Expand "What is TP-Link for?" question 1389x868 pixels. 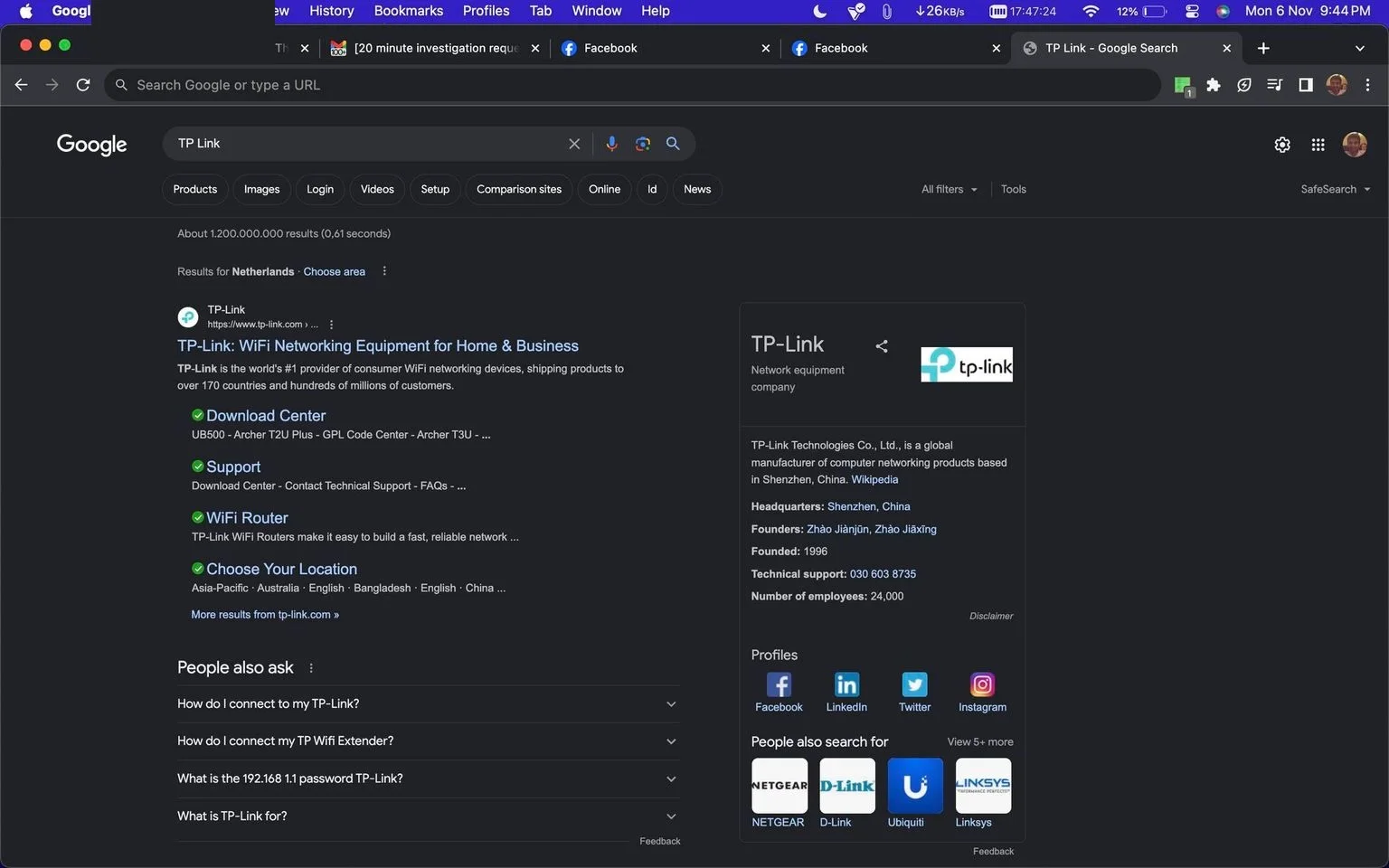pyautogui.click(x=428, y=816)
